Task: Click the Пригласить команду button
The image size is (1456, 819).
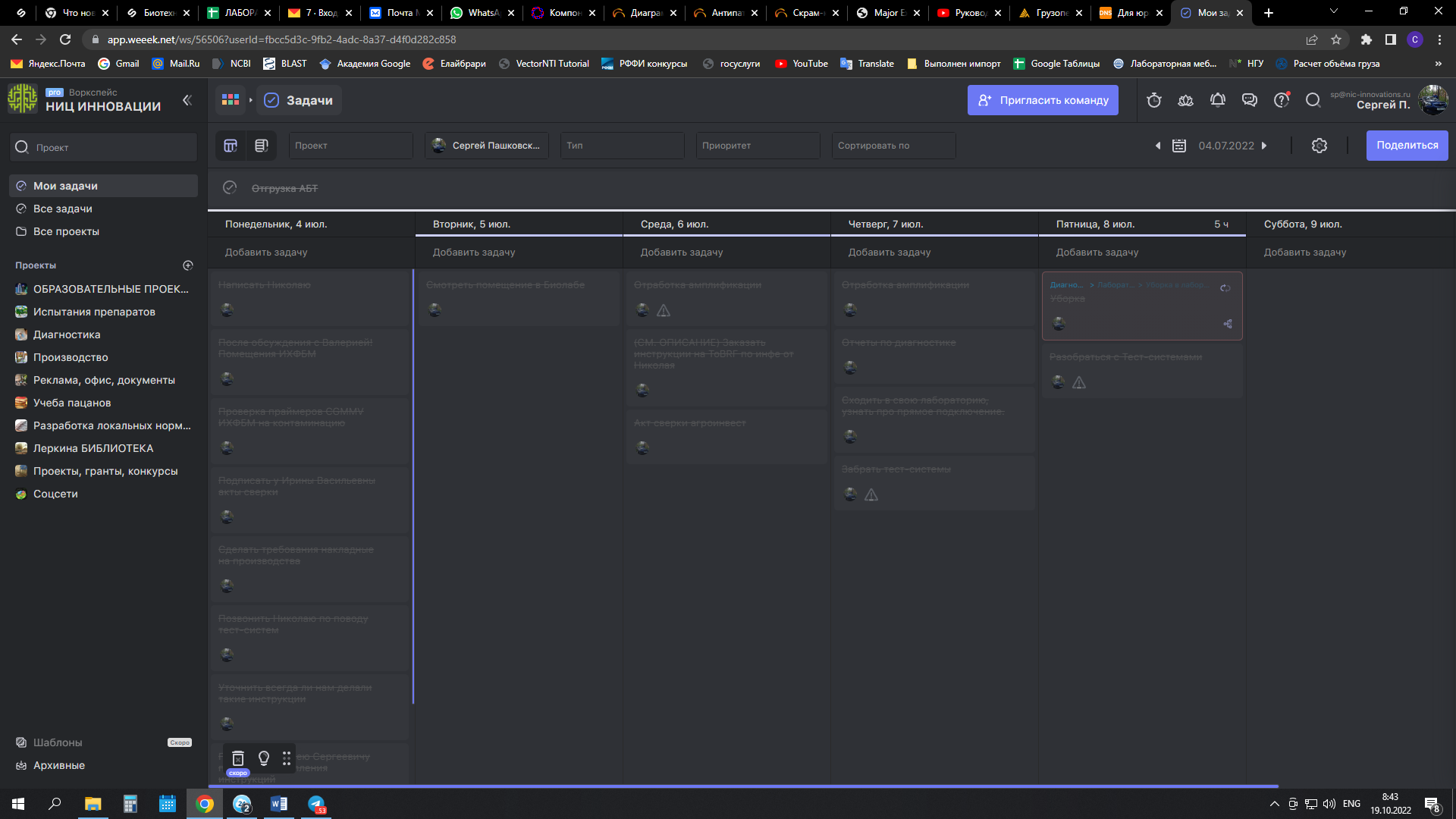Action: [x=1043, y=100]
